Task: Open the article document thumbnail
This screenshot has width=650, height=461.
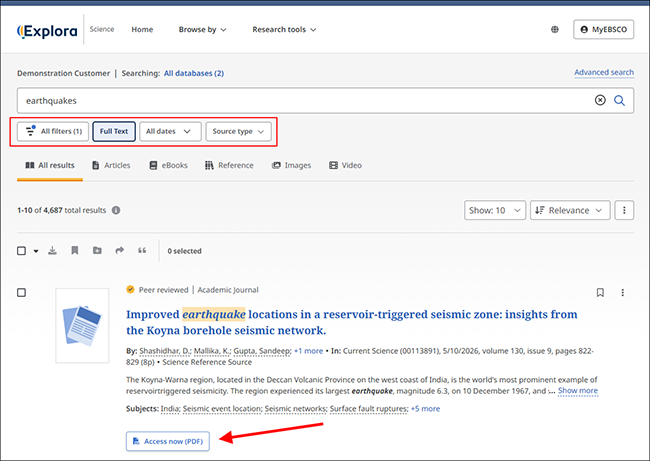Action: (x=82, y=326)
